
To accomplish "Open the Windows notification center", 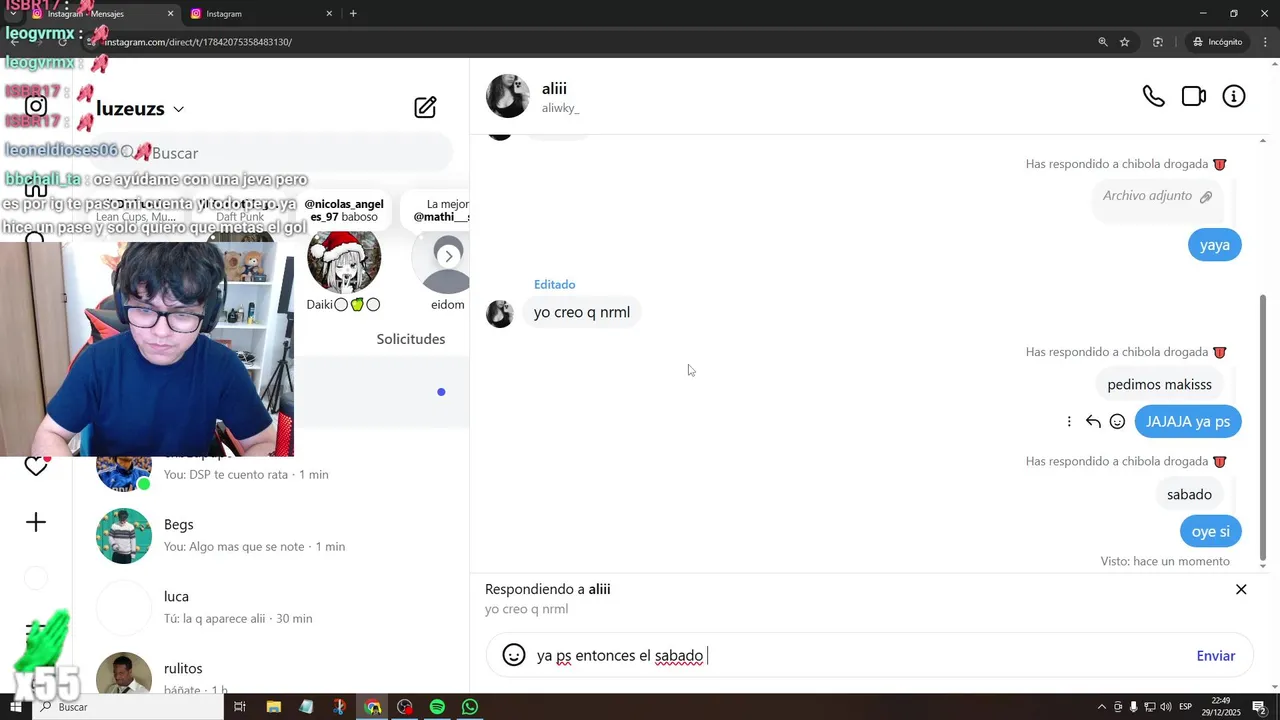I will (x=1260, y=707).
